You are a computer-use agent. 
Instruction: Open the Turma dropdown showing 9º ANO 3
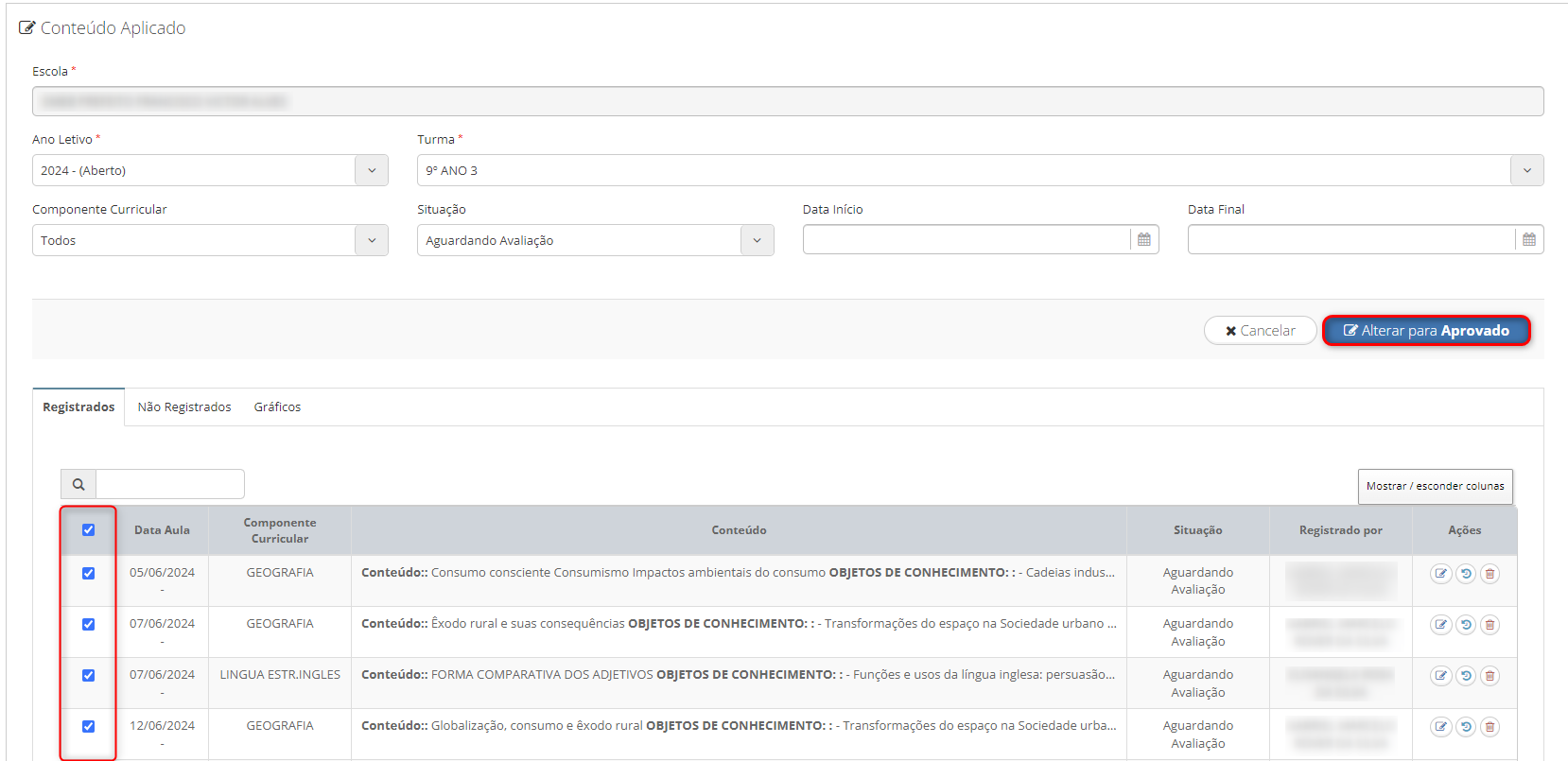coord(980,170)
